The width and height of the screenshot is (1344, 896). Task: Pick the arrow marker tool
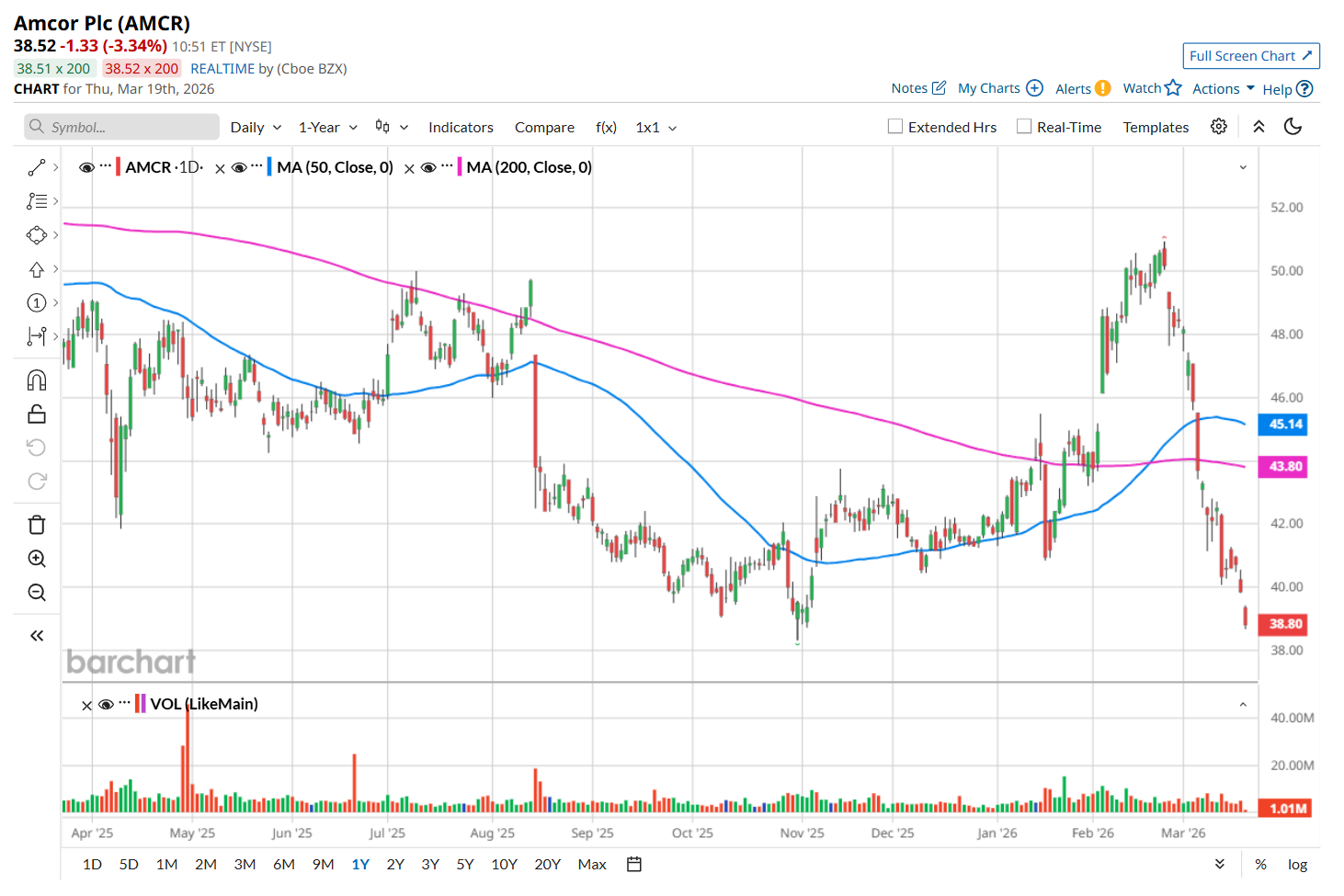pyautogui.click(x=37, y=269)
